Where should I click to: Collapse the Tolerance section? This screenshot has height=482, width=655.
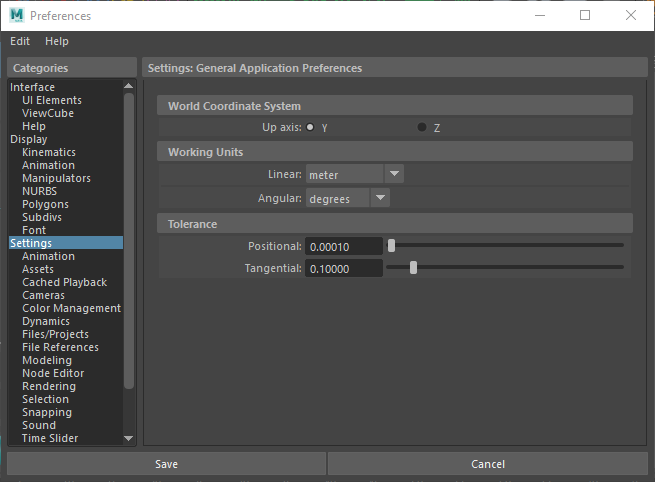(x=395, y=224)
